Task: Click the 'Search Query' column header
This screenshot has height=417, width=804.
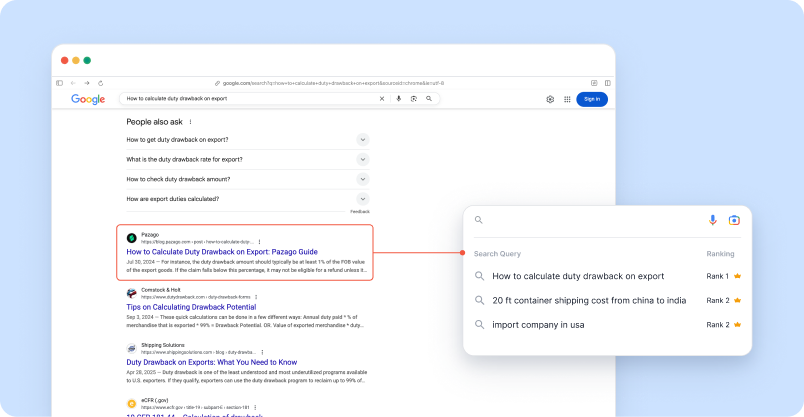Action: click(497, 254)
